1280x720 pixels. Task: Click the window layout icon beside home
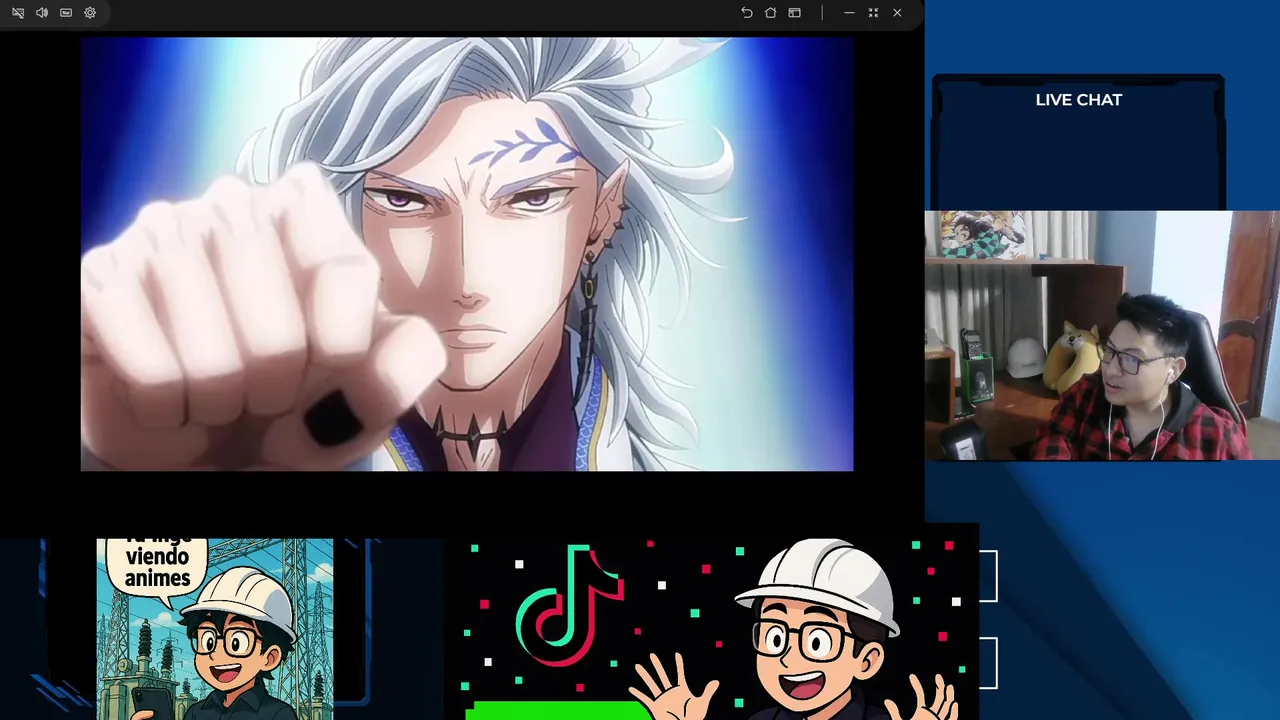pyautogui.click(x=794, y=13)
